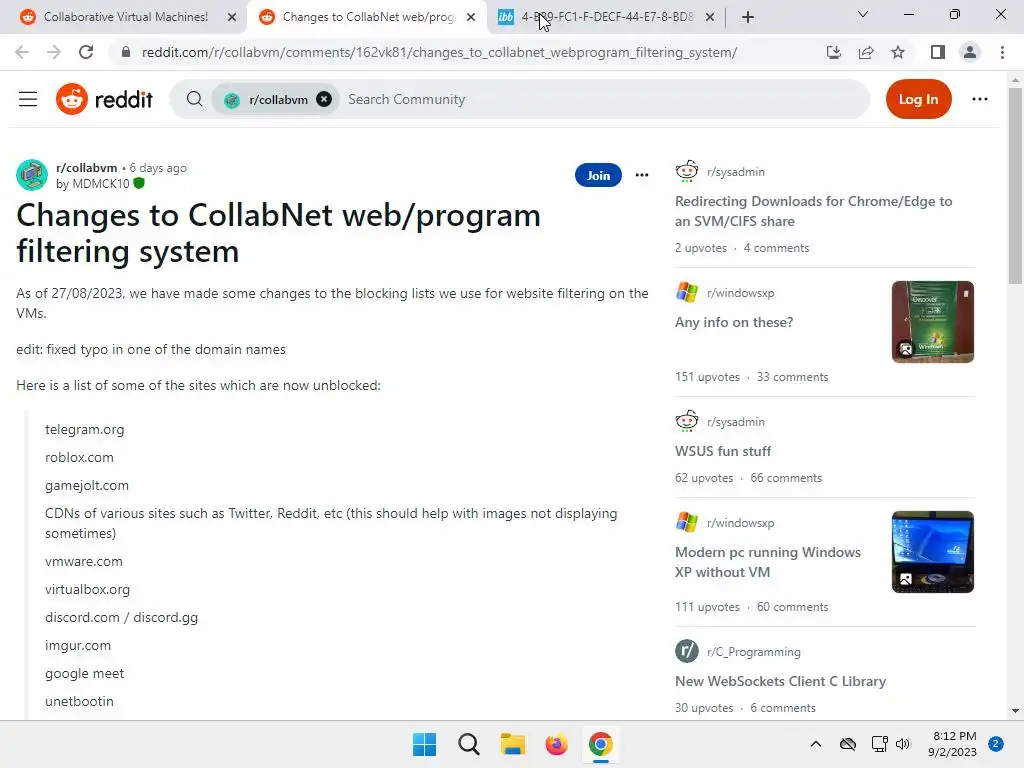Open the Reddit hamburger menu

[x=27, y=99]
